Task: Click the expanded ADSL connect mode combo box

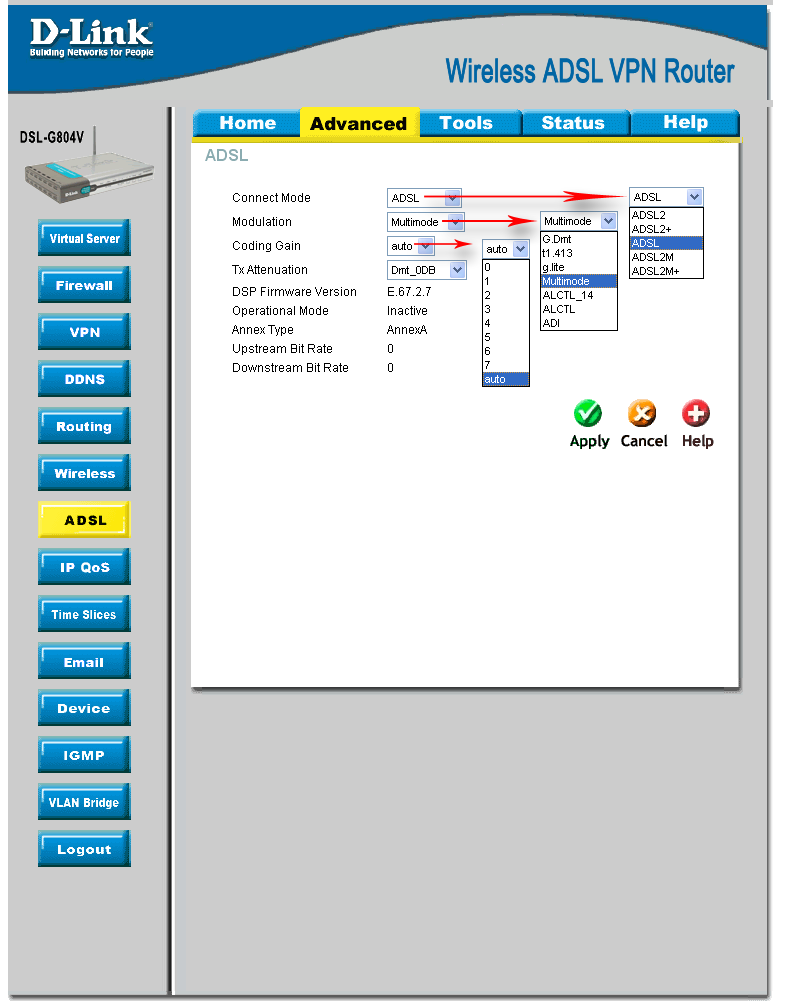Action: (x=666, y=197)
